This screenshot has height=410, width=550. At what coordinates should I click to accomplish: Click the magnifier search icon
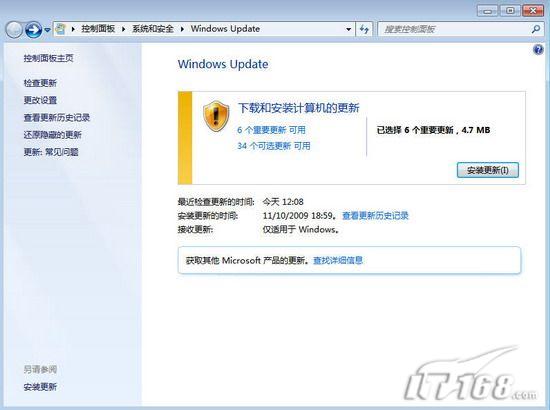click(536, 29)
